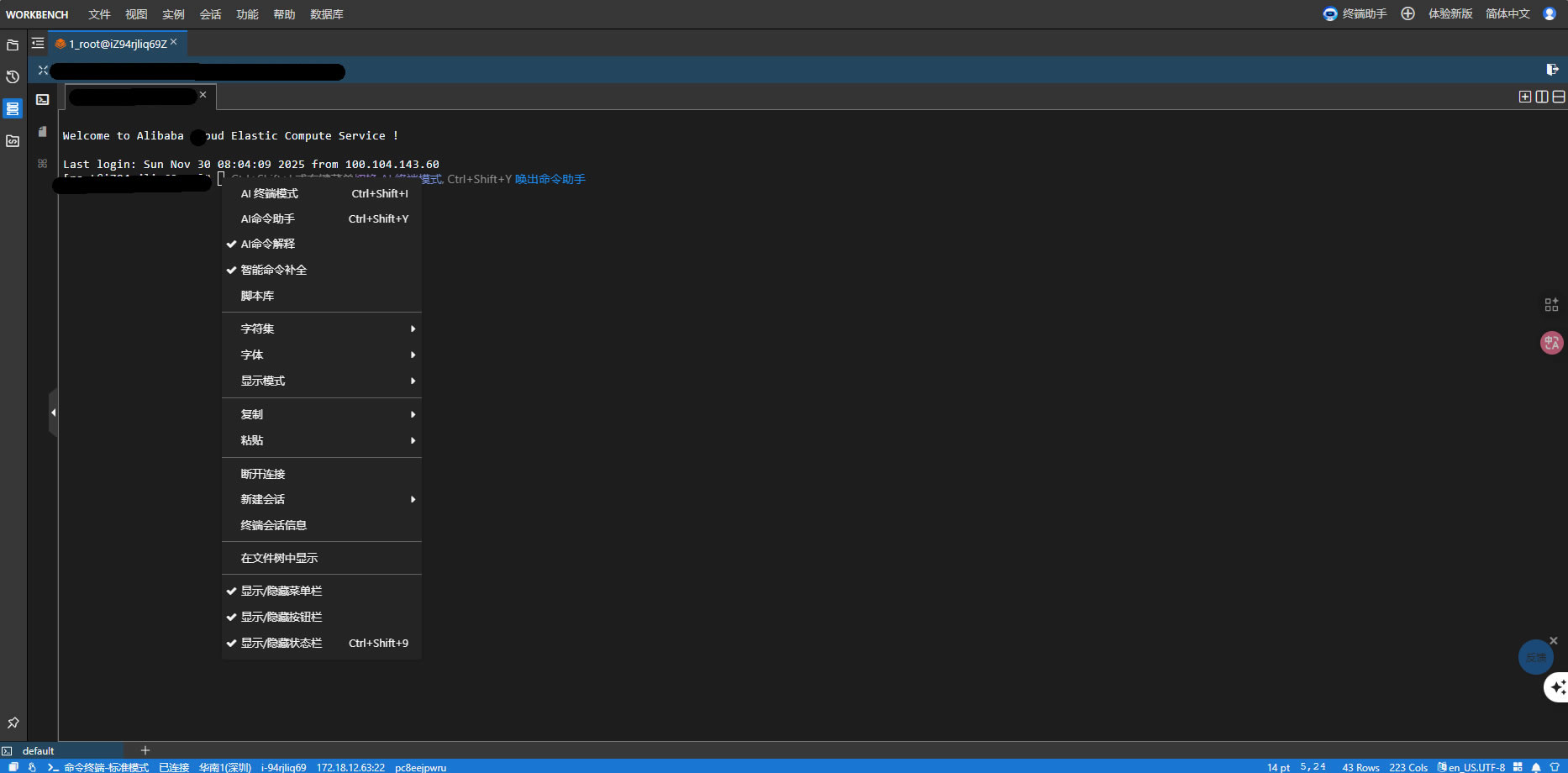Add new session with plus beside default
Image resolution: width=1568 pixels, height=773 pixels.
[145, 750]
